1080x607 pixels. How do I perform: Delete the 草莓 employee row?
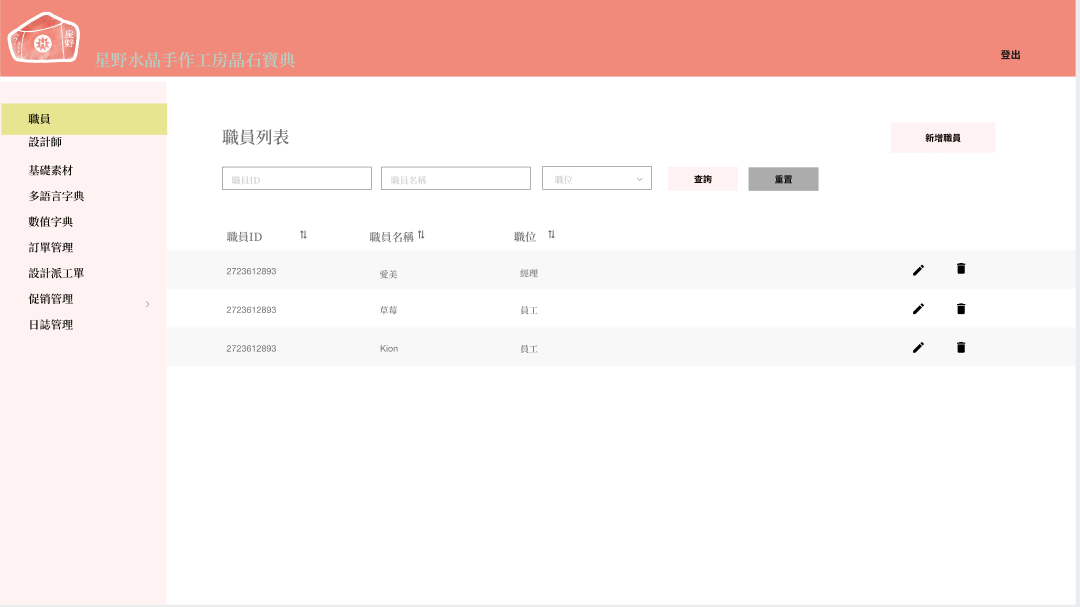pyautogui.click(x=961, y=309)
